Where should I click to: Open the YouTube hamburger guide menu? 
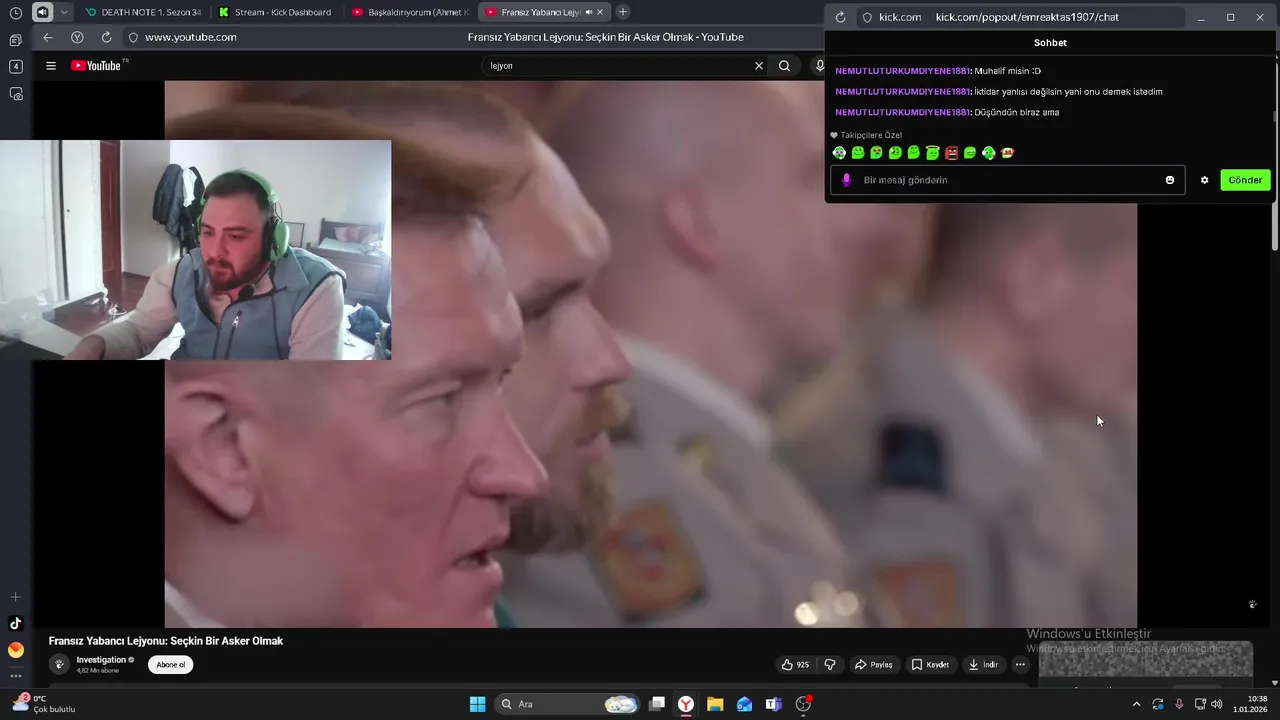coord(51,66)
